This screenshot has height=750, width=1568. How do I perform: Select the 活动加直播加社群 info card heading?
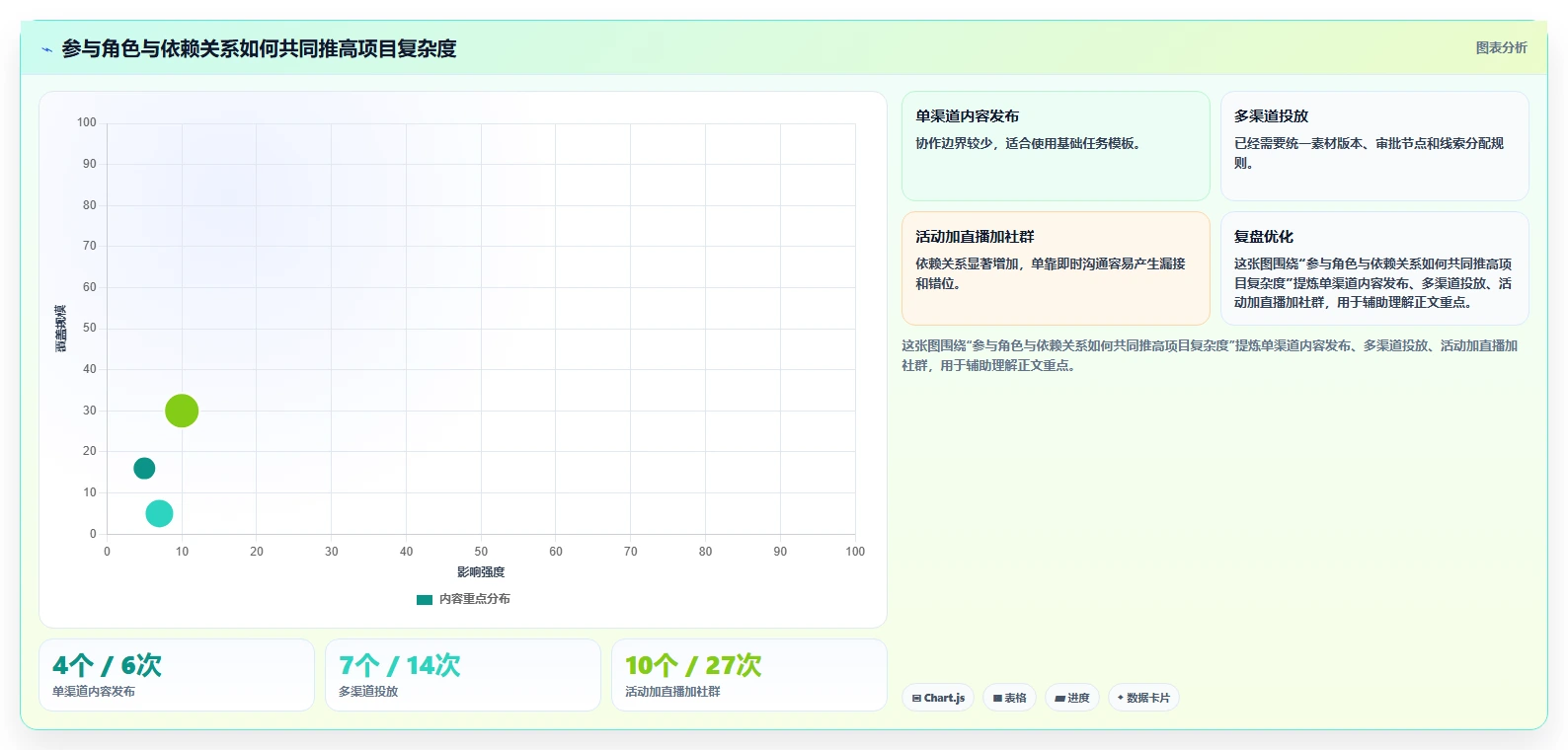pos(975,237)
